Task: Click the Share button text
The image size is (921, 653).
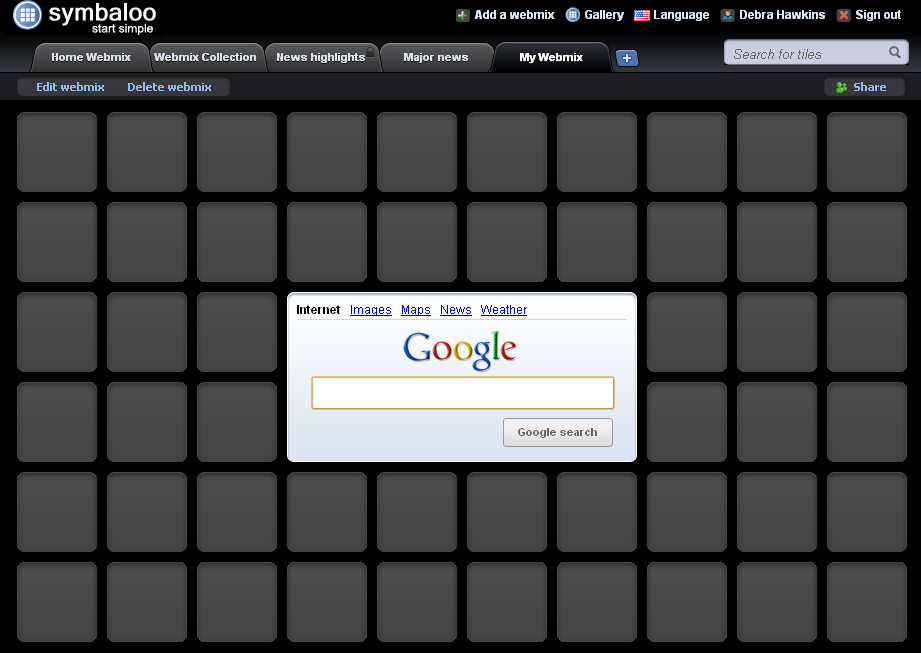Action: [869, 87]
